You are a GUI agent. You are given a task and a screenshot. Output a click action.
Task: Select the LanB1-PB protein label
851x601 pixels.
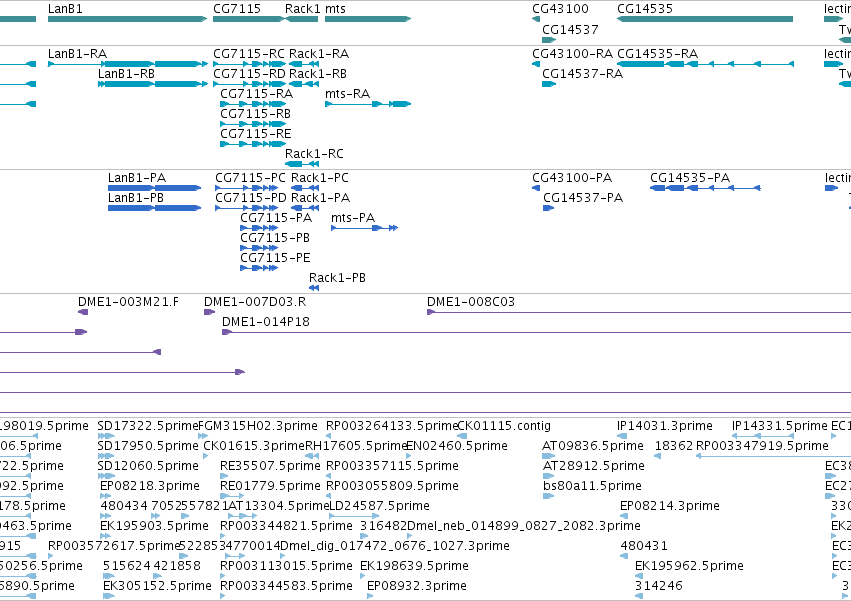click(x=136, y=198)
